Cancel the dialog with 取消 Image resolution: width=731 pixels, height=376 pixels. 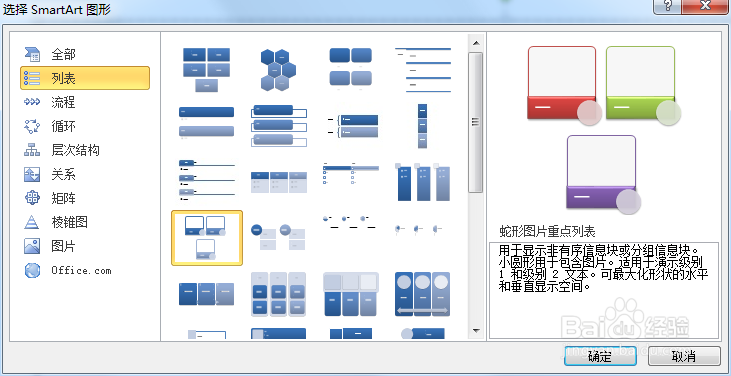pyautogui.click(x=684, y=356)
